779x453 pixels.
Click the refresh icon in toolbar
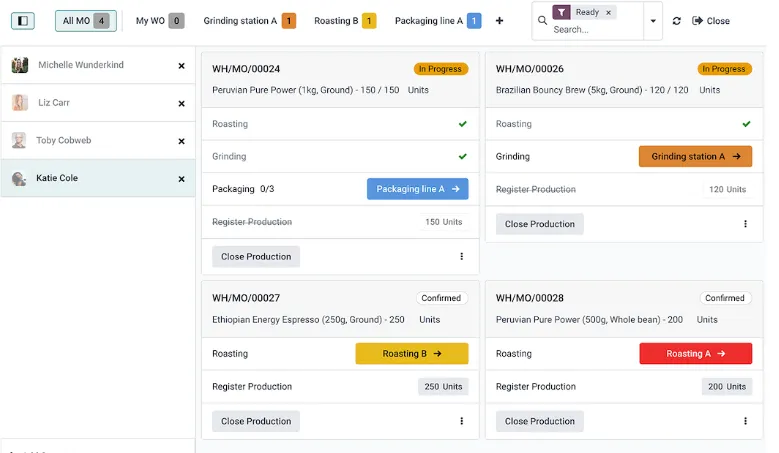click(677, 21)
